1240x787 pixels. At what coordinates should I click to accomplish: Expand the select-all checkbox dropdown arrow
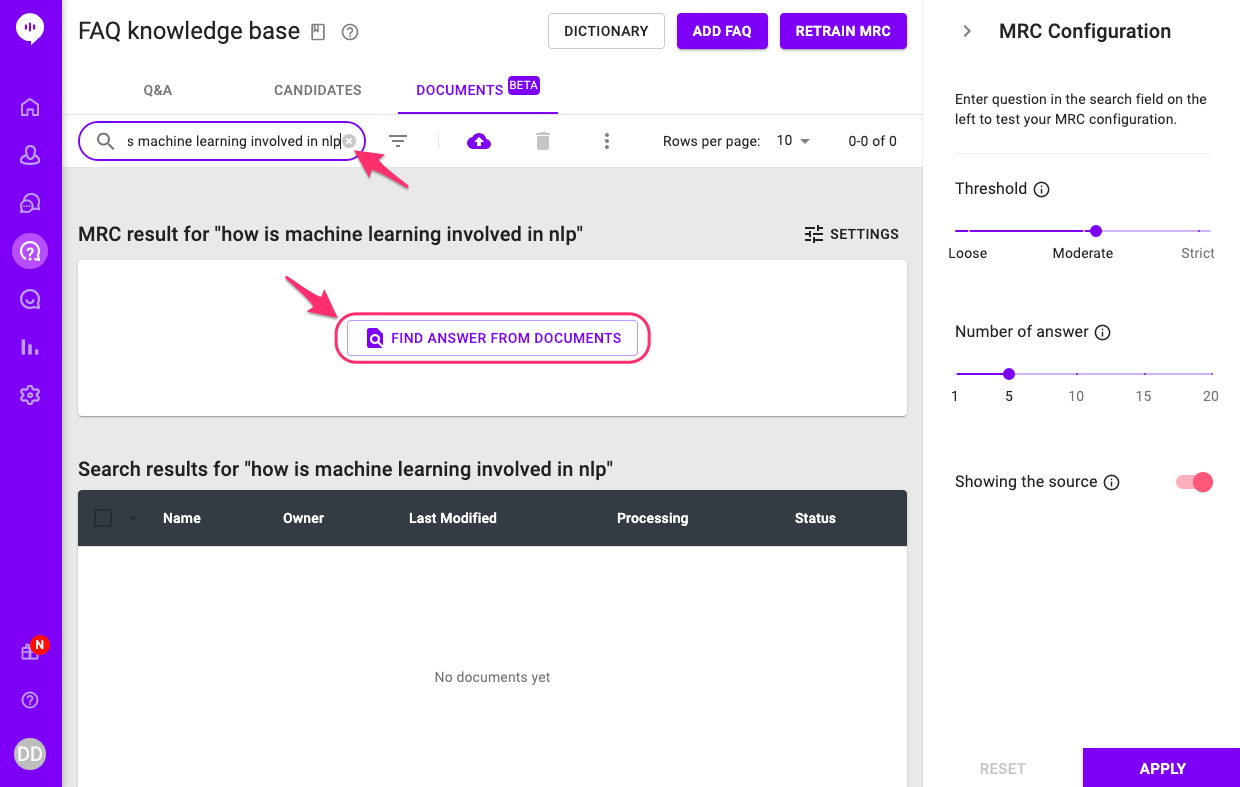click(x=133, y=518)
